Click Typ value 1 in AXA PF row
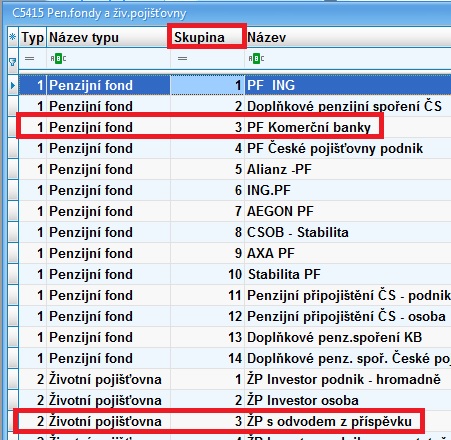 click(32, 253)
